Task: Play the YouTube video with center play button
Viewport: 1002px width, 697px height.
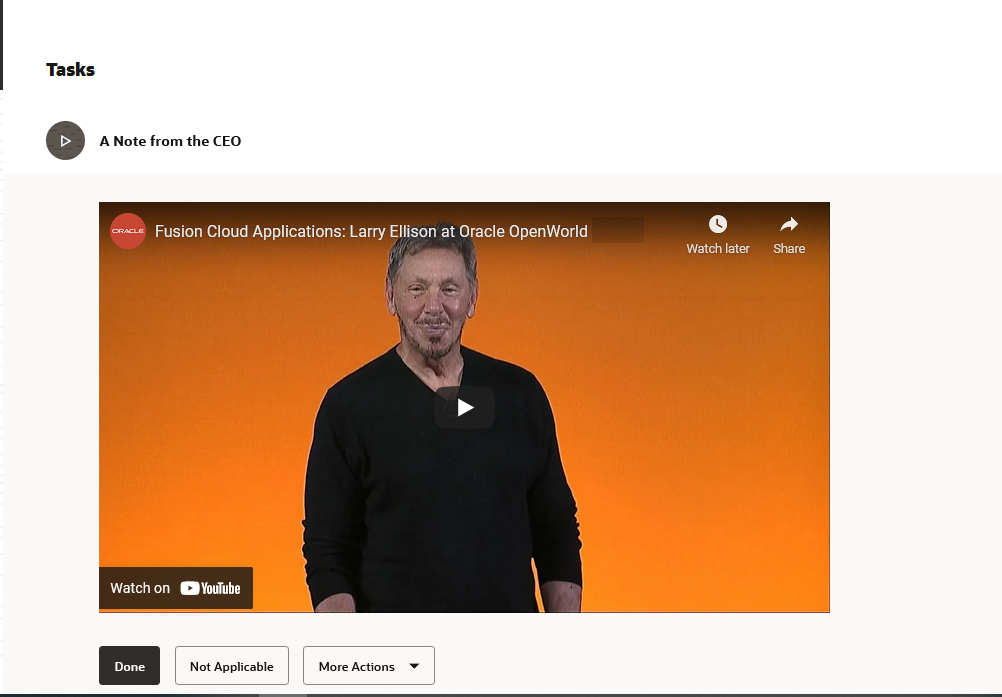Action: (465, 408)
